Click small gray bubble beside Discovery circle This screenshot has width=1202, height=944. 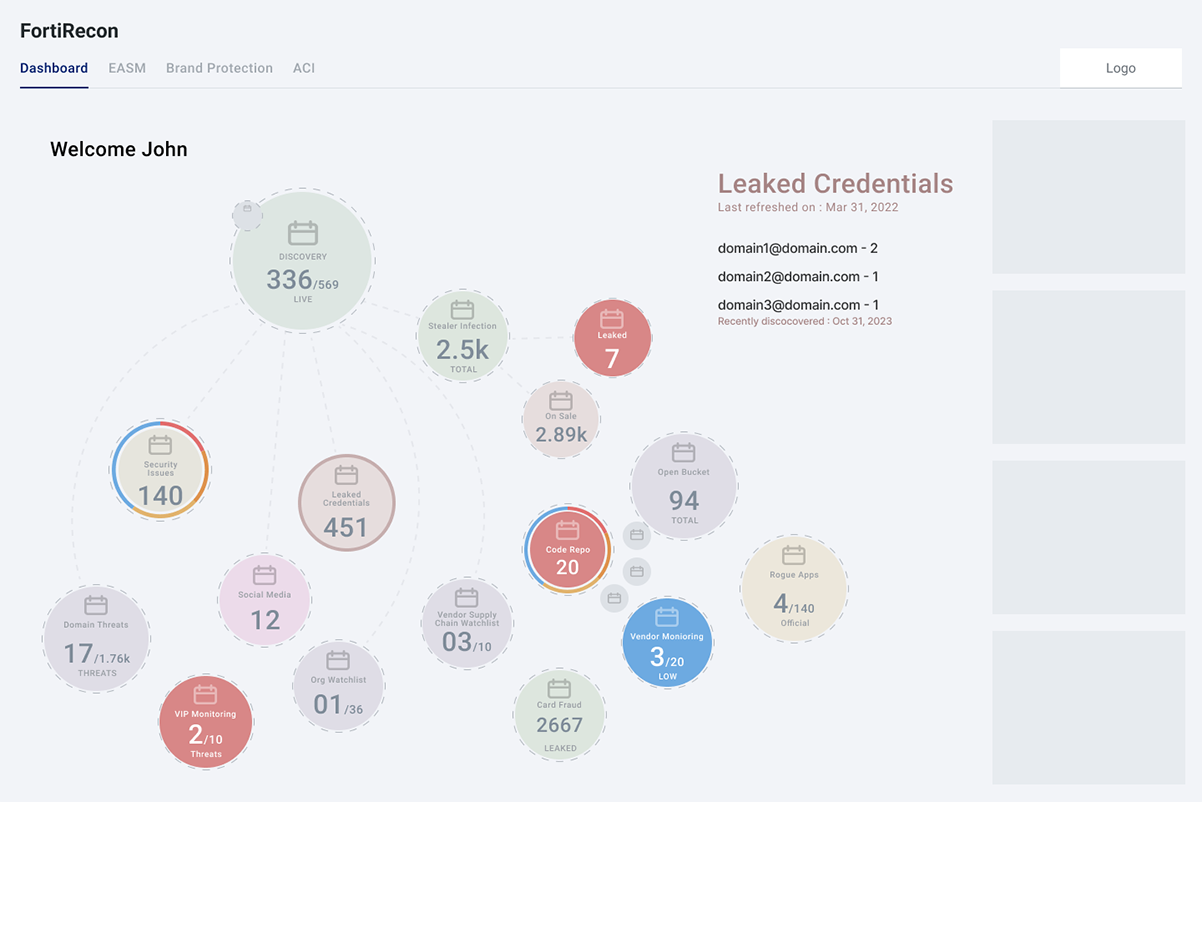(x=247, y=214)
